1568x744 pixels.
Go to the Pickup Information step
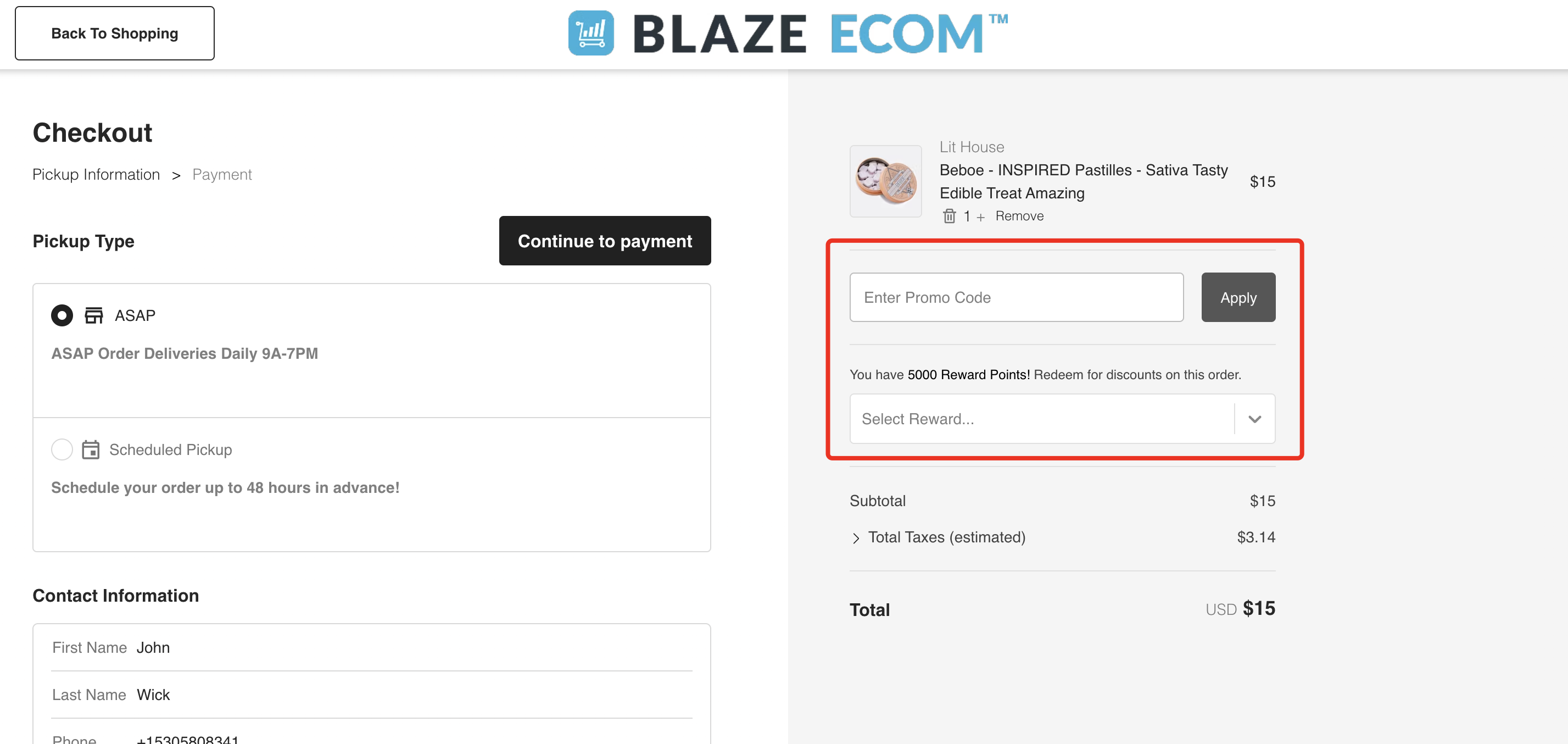96,175
